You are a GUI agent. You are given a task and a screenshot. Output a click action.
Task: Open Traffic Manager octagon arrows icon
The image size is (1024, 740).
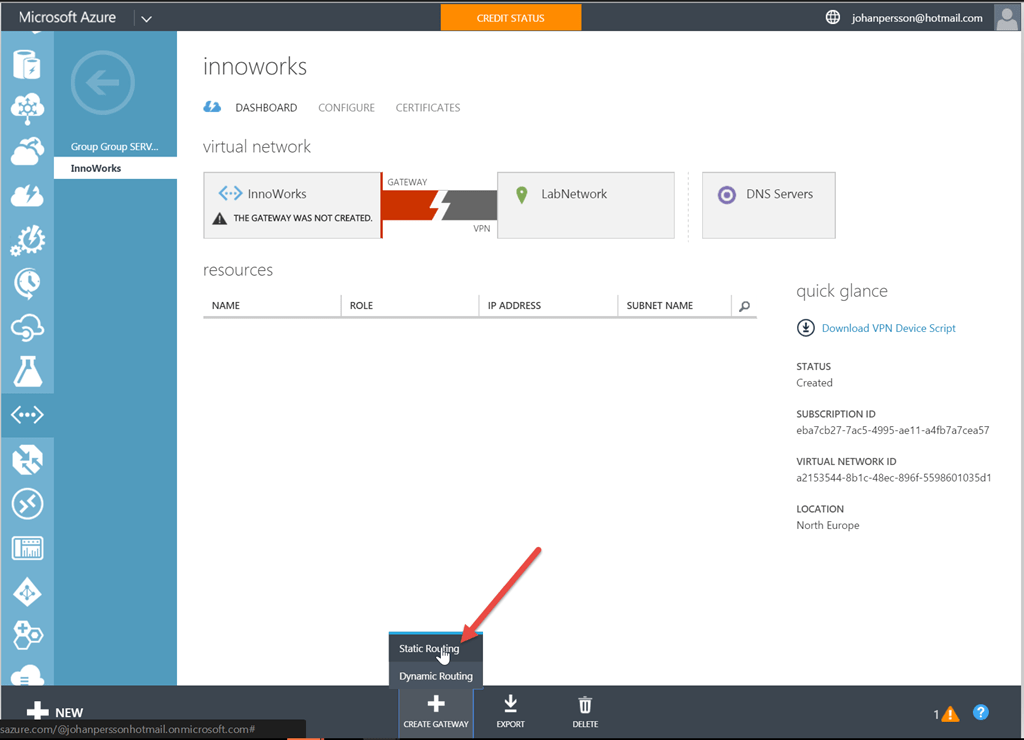click(27, 459)
